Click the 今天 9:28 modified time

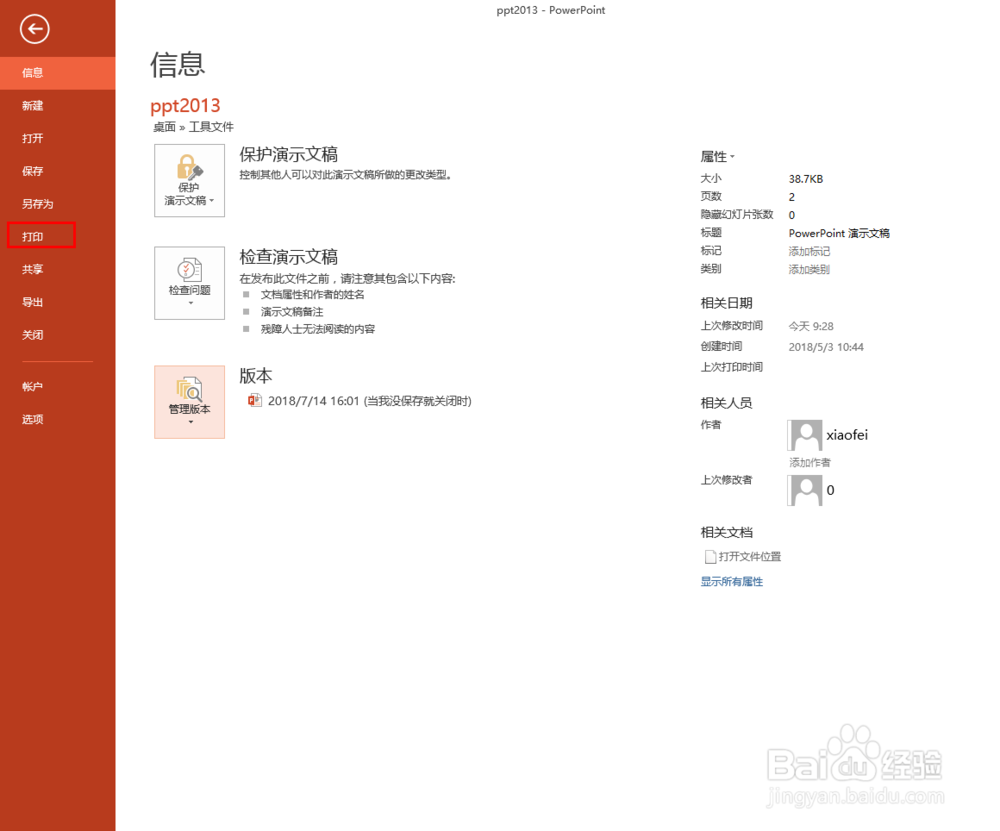point(811,327)
